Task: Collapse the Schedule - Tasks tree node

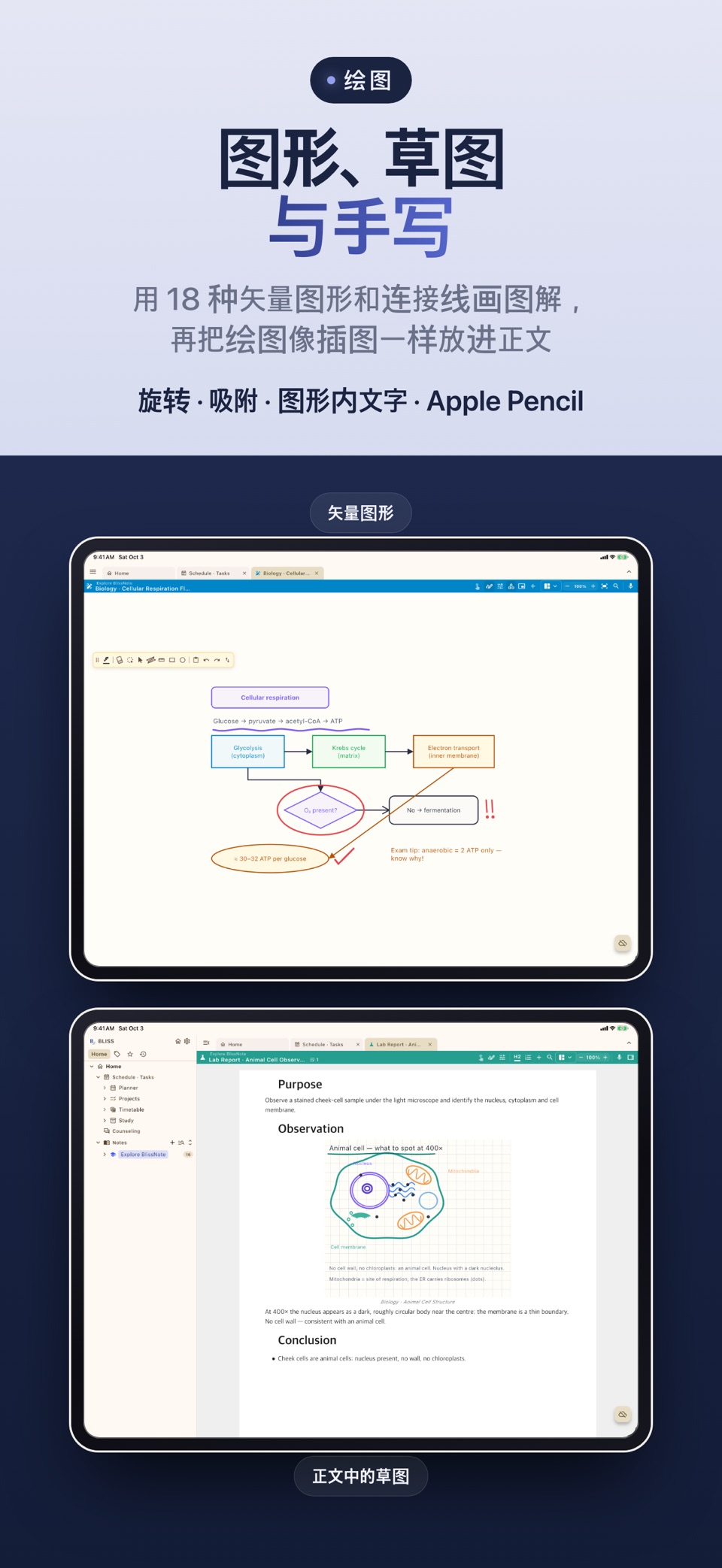Action: (98, 1077)
